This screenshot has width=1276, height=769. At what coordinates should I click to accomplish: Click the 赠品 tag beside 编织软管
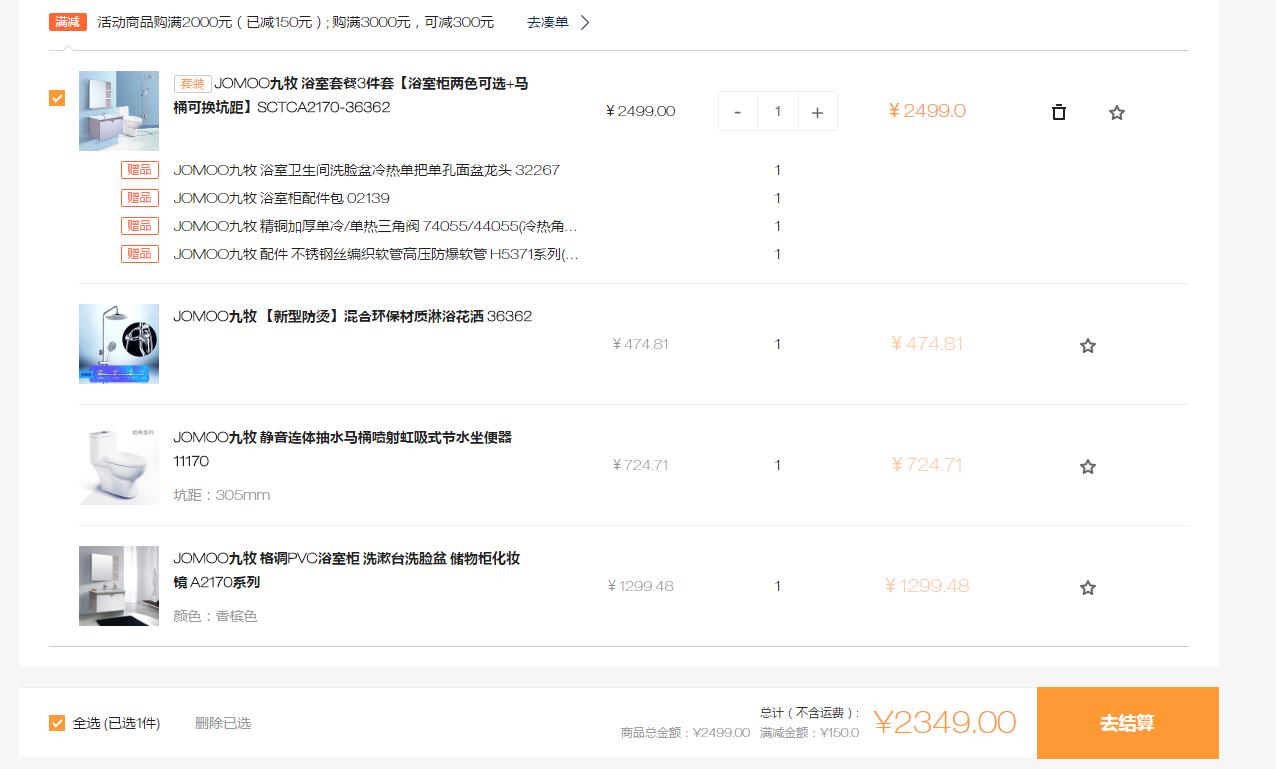[140, 254]
